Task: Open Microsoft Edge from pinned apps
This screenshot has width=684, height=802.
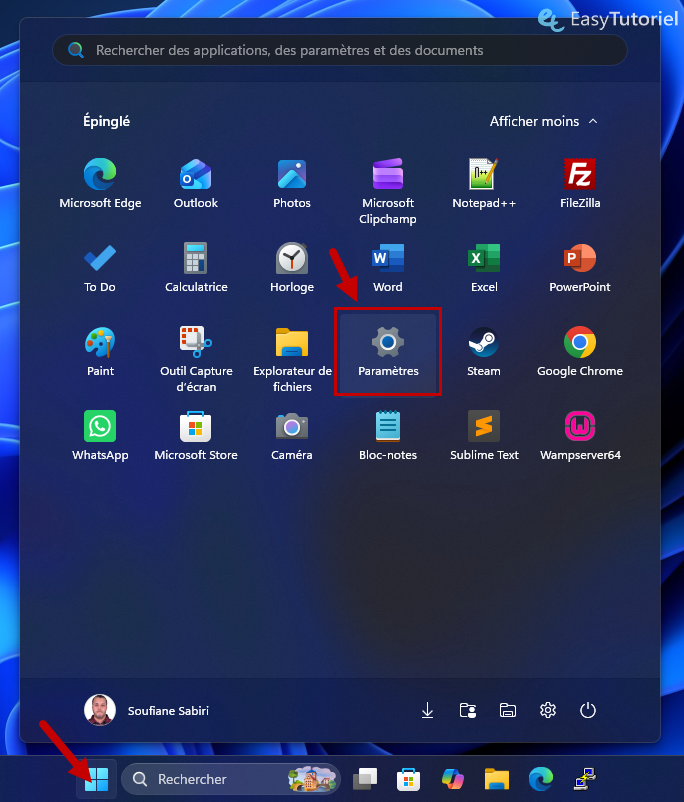Action: [x=100, y=184]
